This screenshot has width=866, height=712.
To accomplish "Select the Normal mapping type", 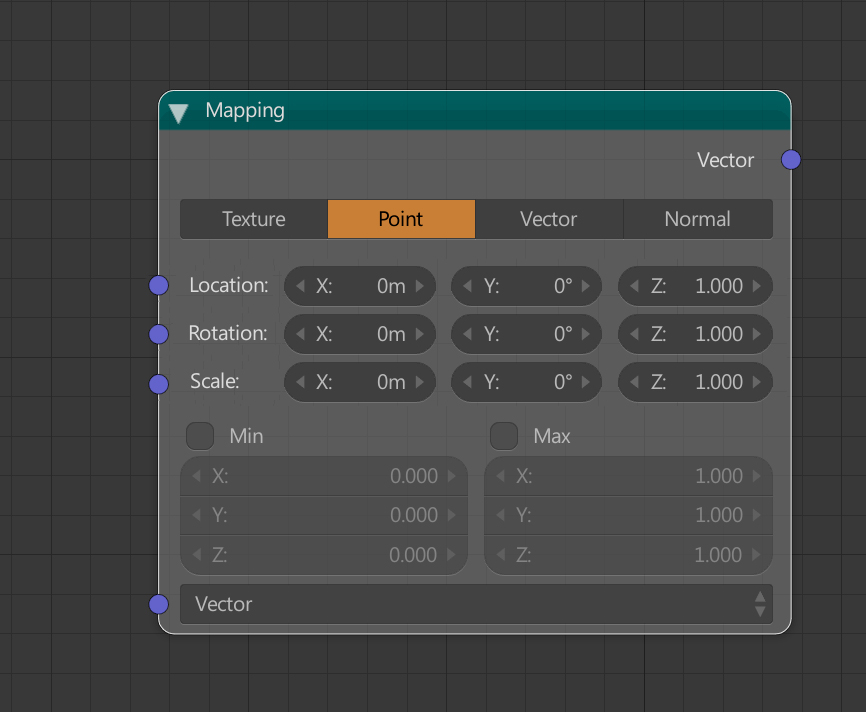I will click(x=698, y=219).
